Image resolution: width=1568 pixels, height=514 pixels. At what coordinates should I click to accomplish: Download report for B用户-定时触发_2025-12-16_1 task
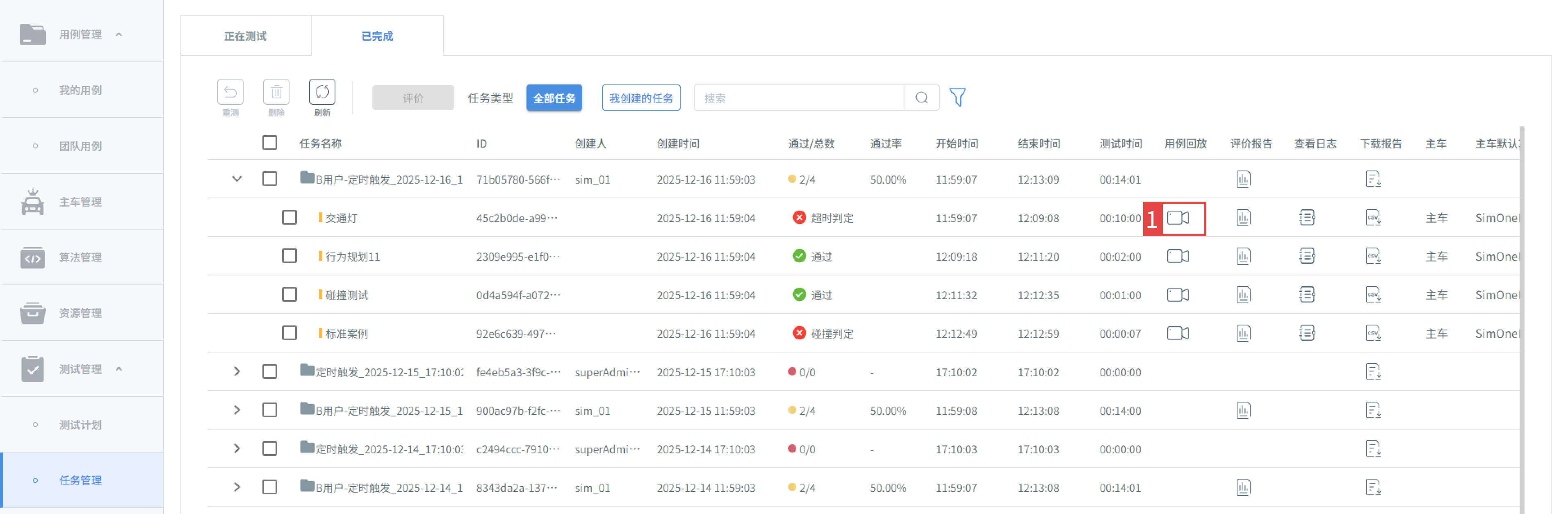pos(1373,180)
